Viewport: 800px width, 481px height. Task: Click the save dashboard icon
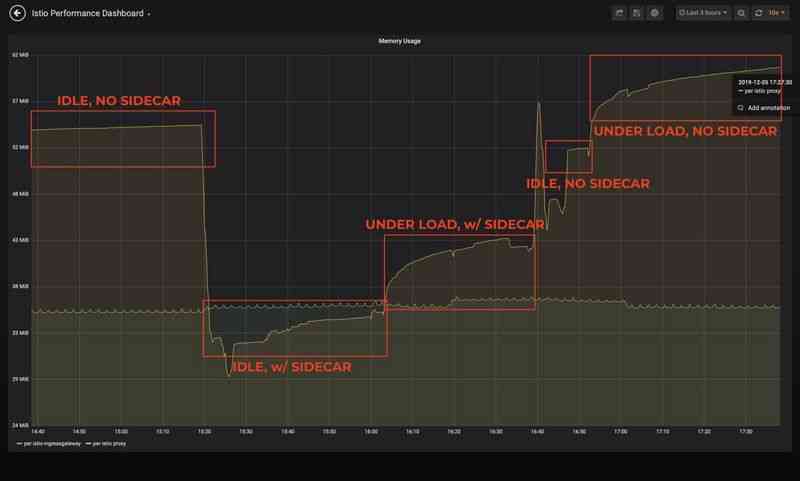[x=637, y=13]
